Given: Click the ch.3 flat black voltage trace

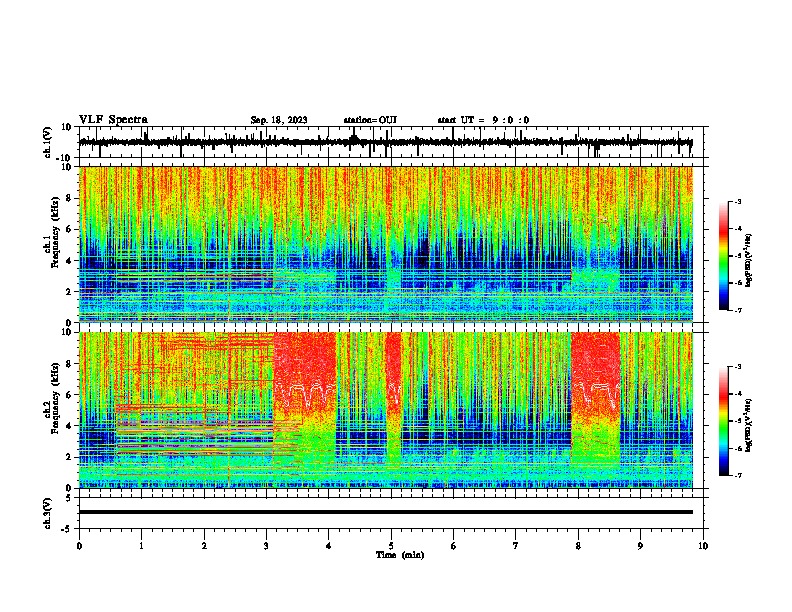Looking at the screenshot, I should click(x=386, y=512).
